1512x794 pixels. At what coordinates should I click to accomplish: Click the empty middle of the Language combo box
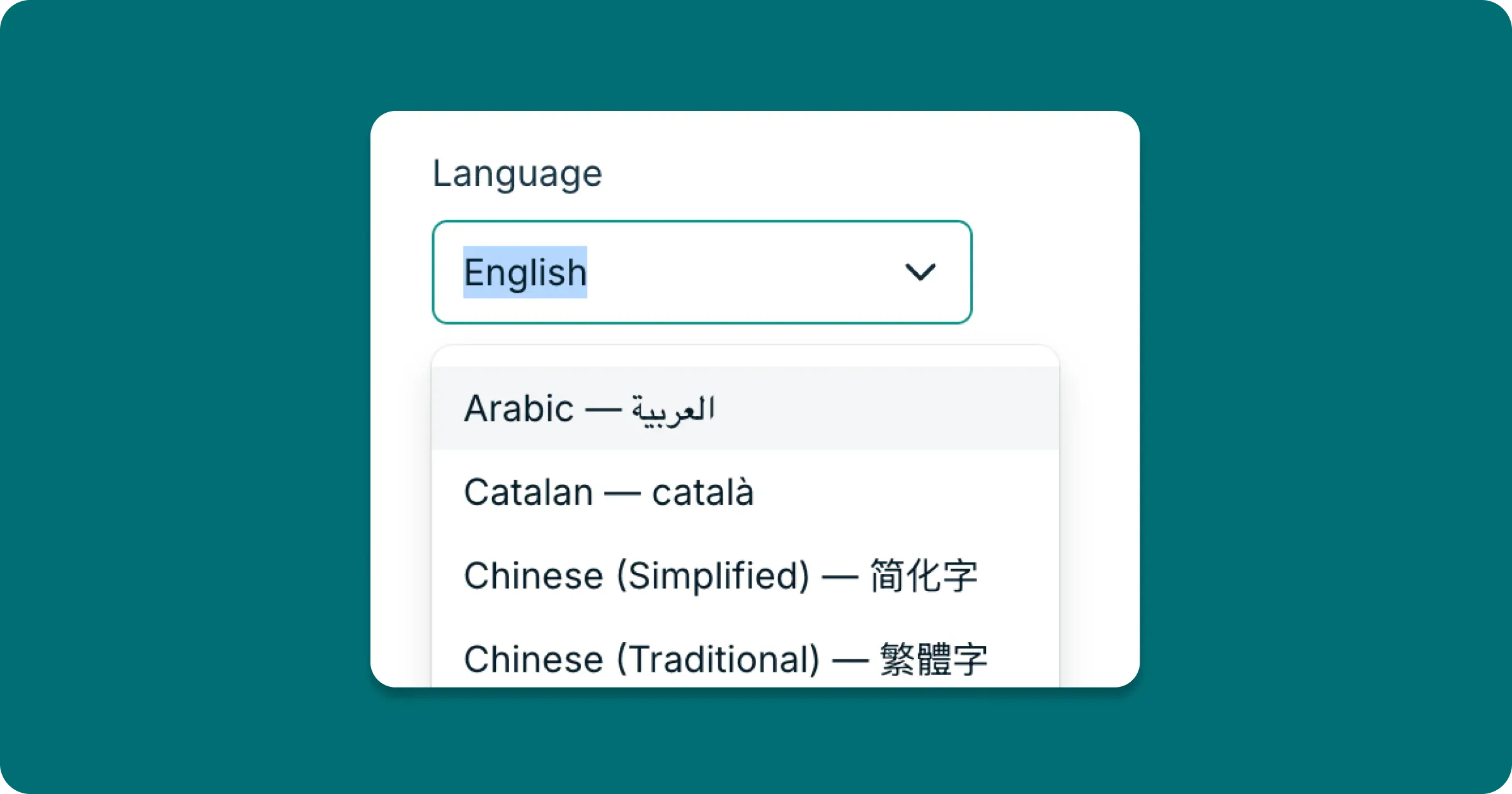click(743, 272)
